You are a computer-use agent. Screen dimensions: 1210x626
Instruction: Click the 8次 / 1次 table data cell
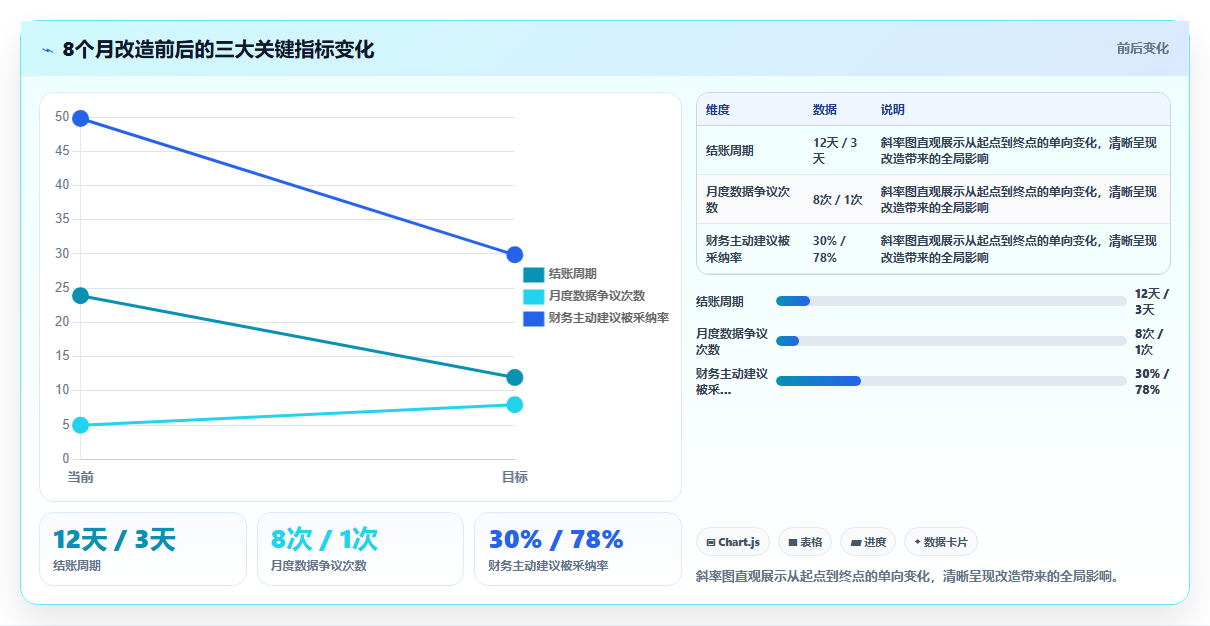(838, 200)
